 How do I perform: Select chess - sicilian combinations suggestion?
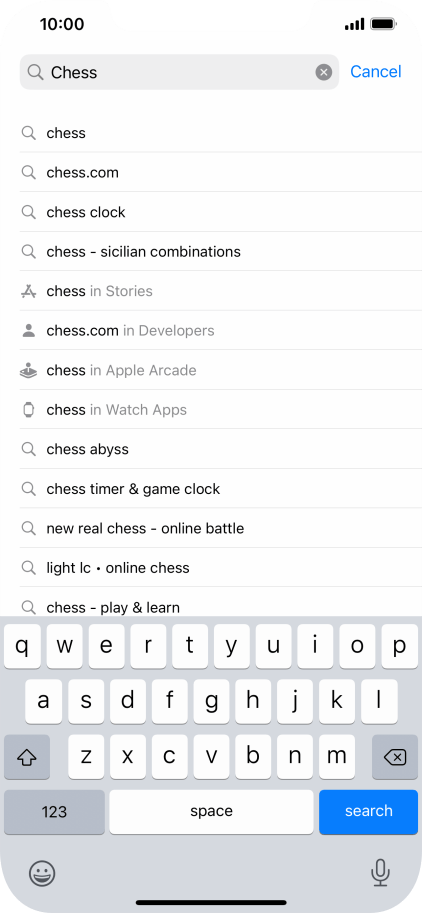[221, 252]
